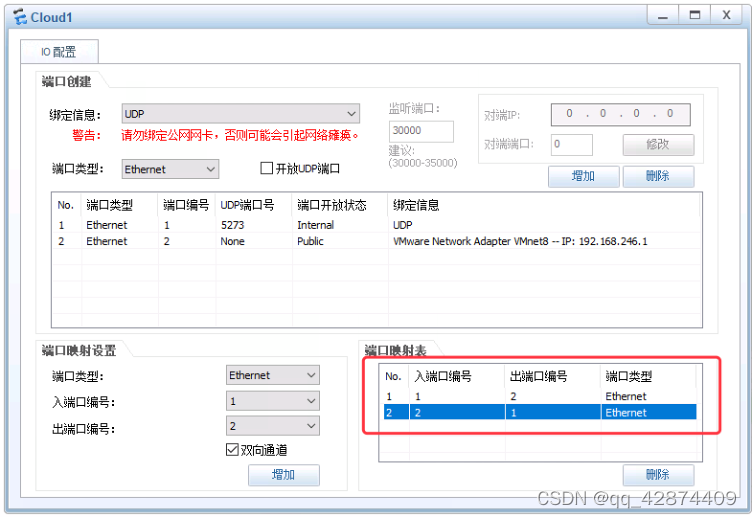
Task: Click 增加 button in 端口映射设置
Action: tap(283, 475)
